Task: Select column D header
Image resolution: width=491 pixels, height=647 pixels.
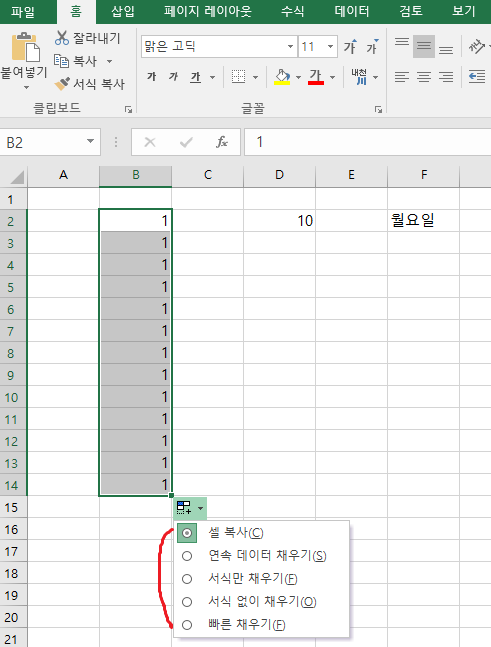Action: tap(279, 175)
